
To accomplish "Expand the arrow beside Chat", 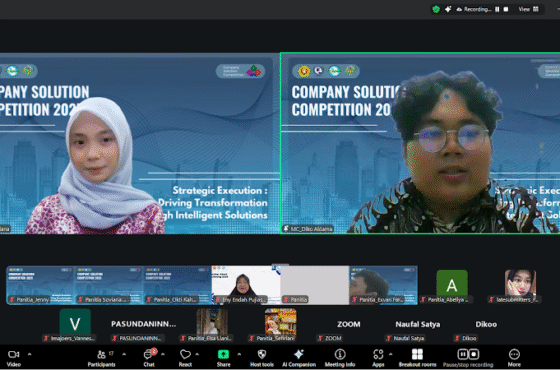I will tap(163, 354).
